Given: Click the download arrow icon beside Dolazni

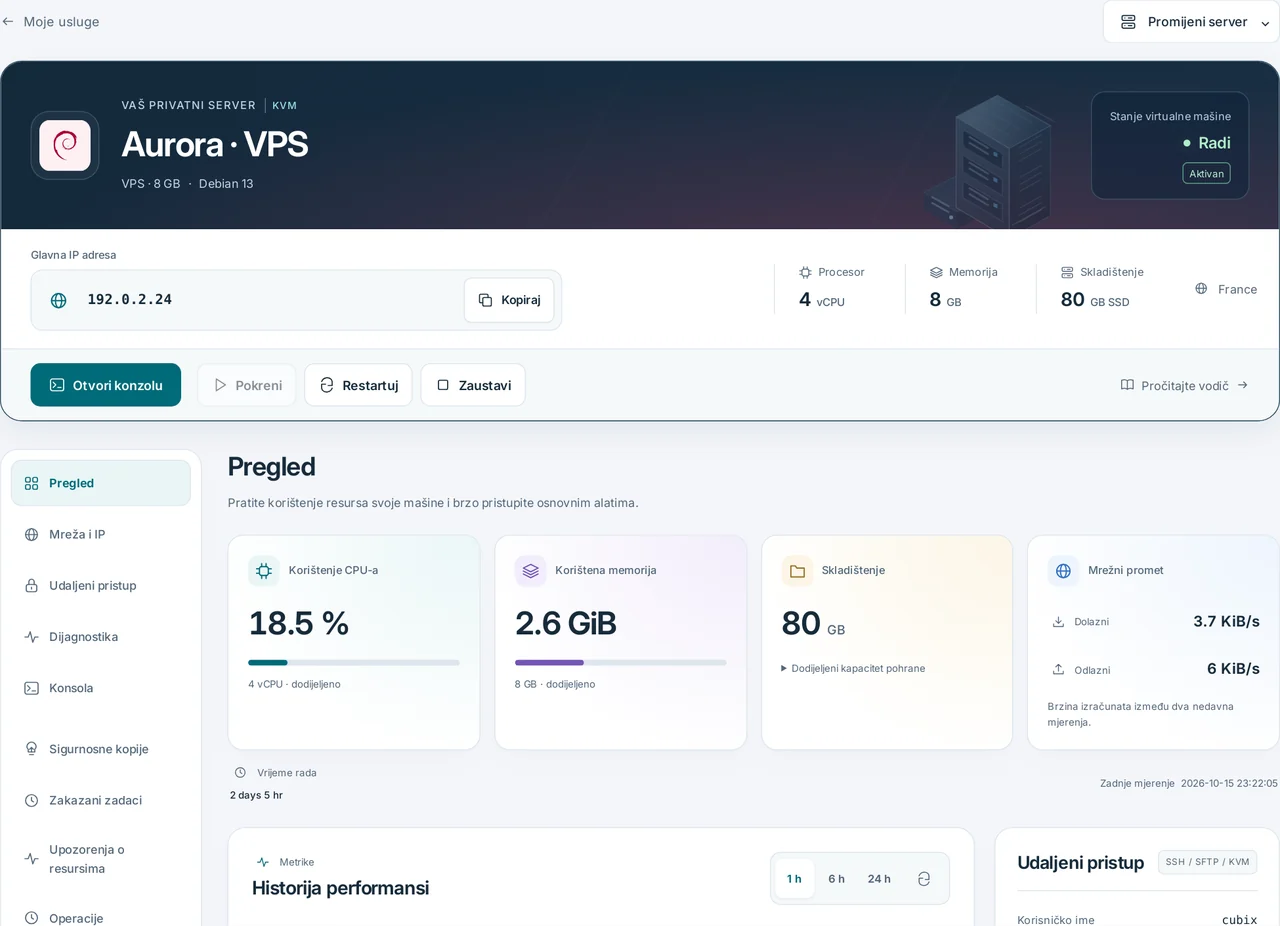Looking at the screenshot, I should pos(1058,622).
